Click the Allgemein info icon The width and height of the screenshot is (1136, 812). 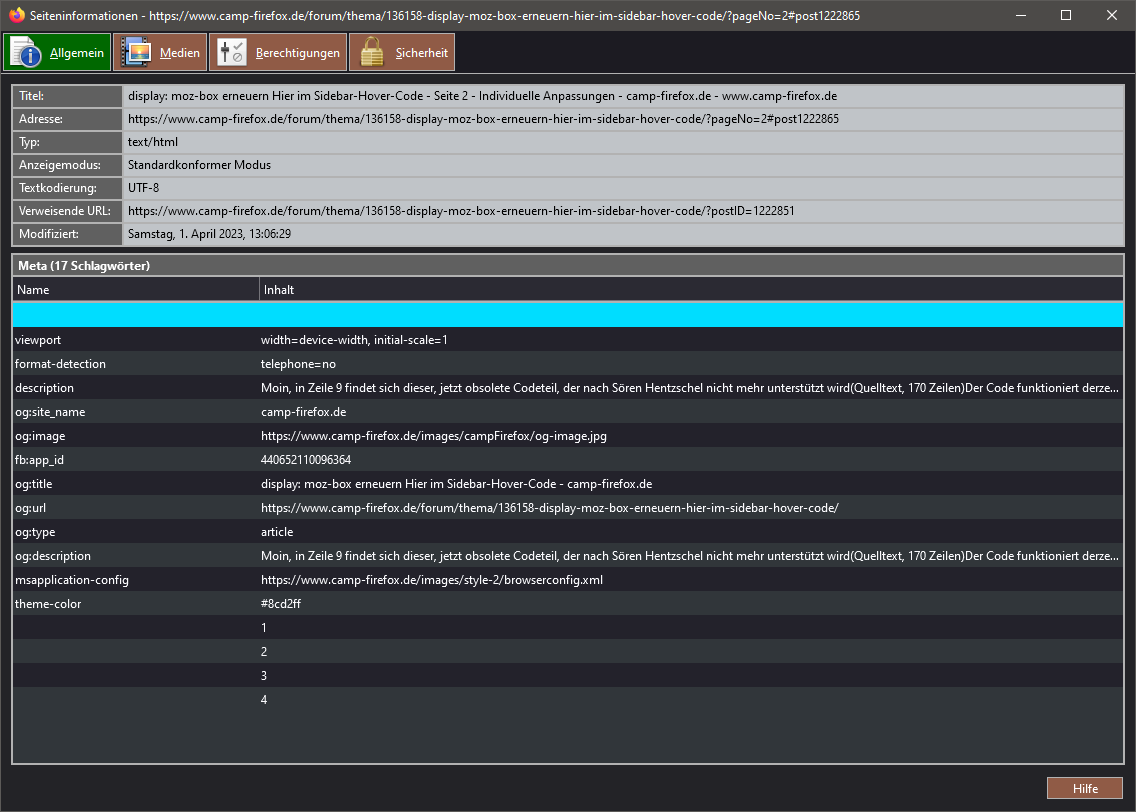(x=25, y=53)
